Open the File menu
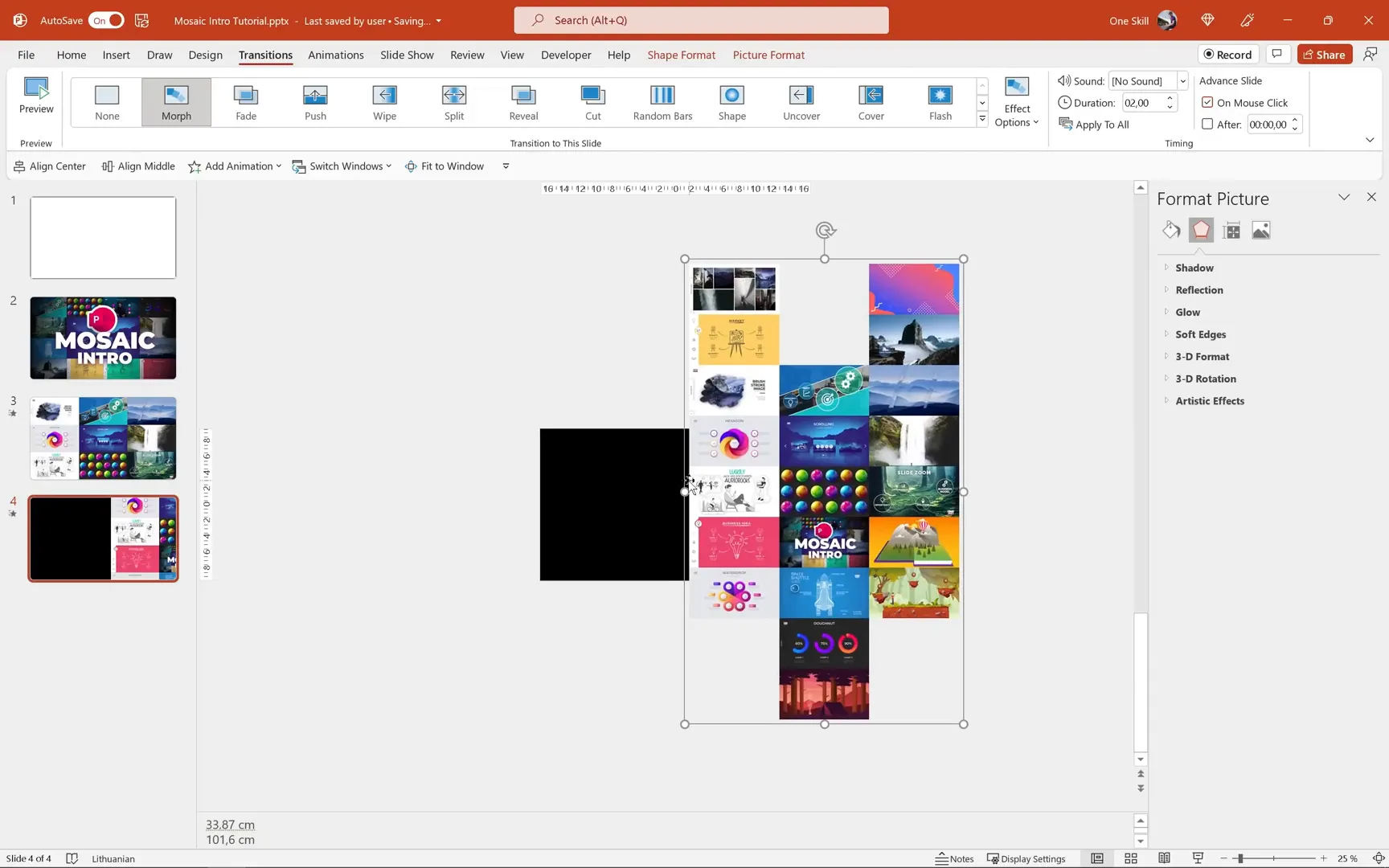1389x868 pixels. pos(26,55)
